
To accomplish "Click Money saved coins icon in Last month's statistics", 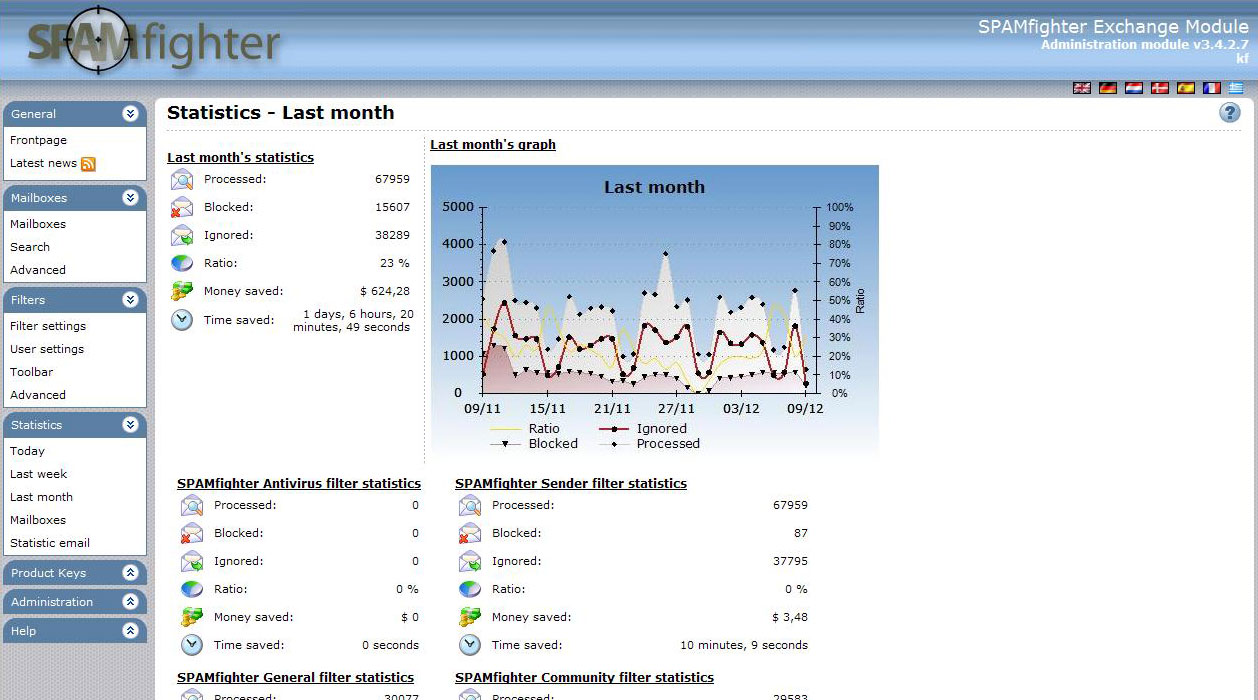I will click(x=181, y=292).
